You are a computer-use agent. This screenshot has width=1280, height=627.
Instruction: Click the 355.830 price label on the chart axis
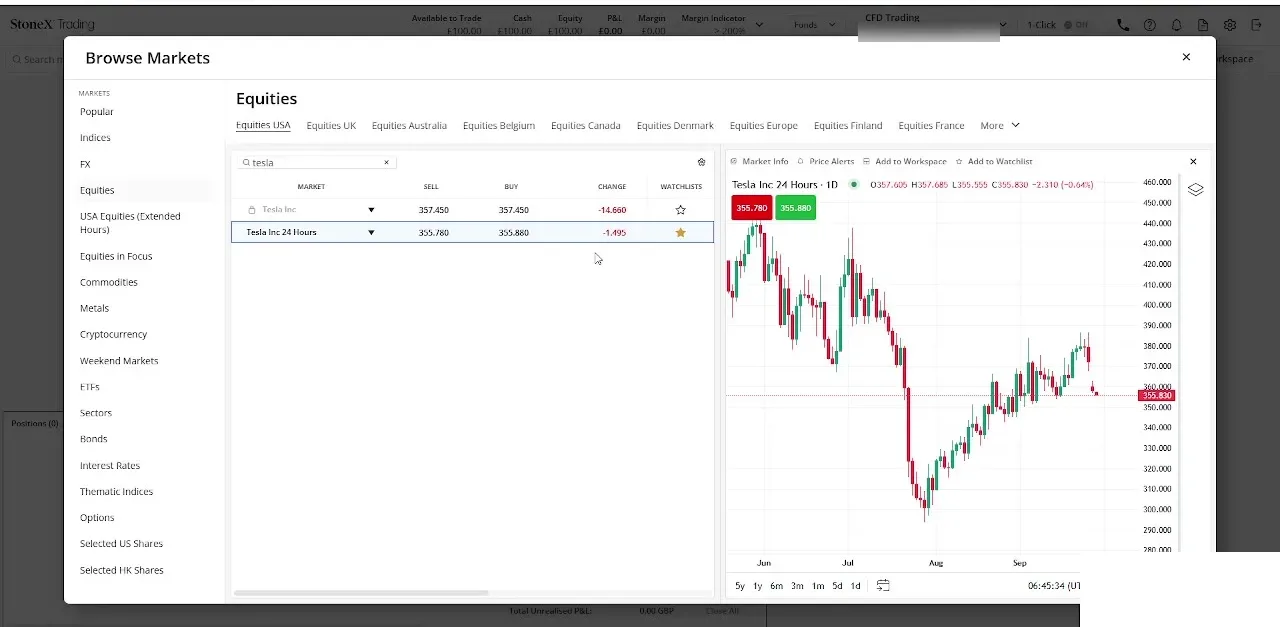click(1156, 396)
